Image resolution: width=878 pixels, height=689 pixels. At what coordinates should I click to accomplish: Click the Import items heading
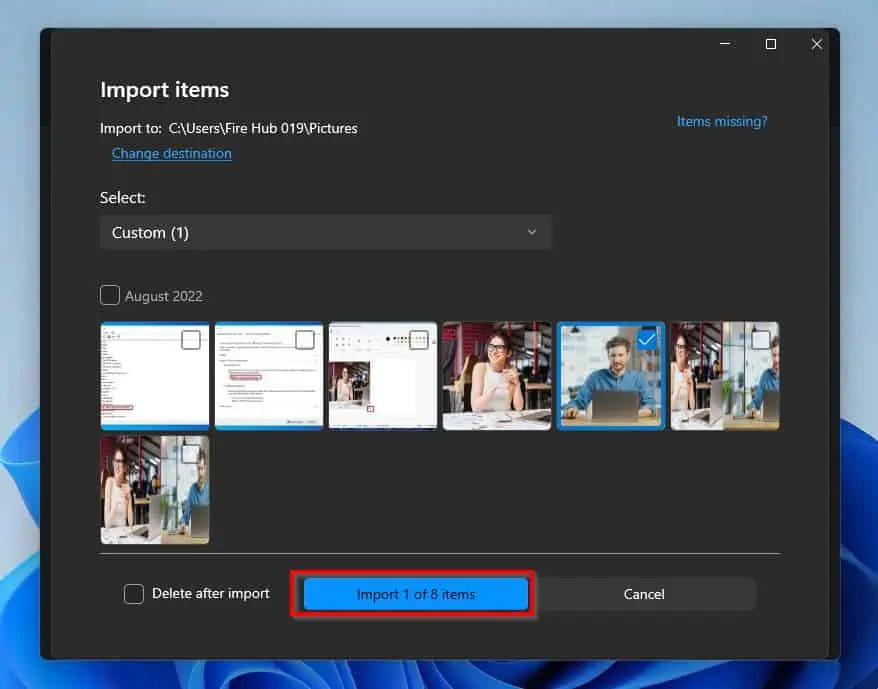click(x=165, y=90)
